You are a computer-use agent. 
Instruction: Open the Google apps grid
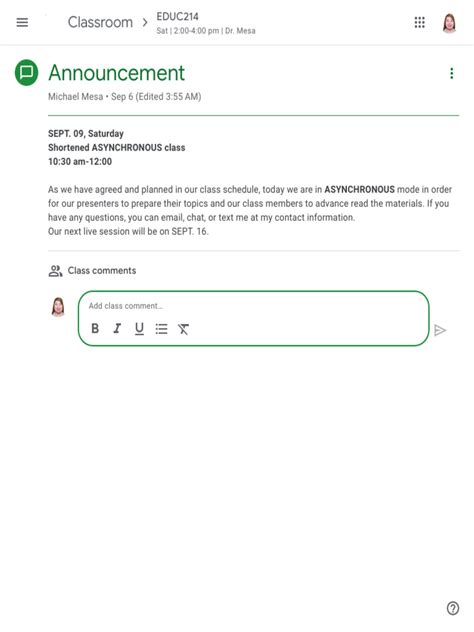[420, 22]
